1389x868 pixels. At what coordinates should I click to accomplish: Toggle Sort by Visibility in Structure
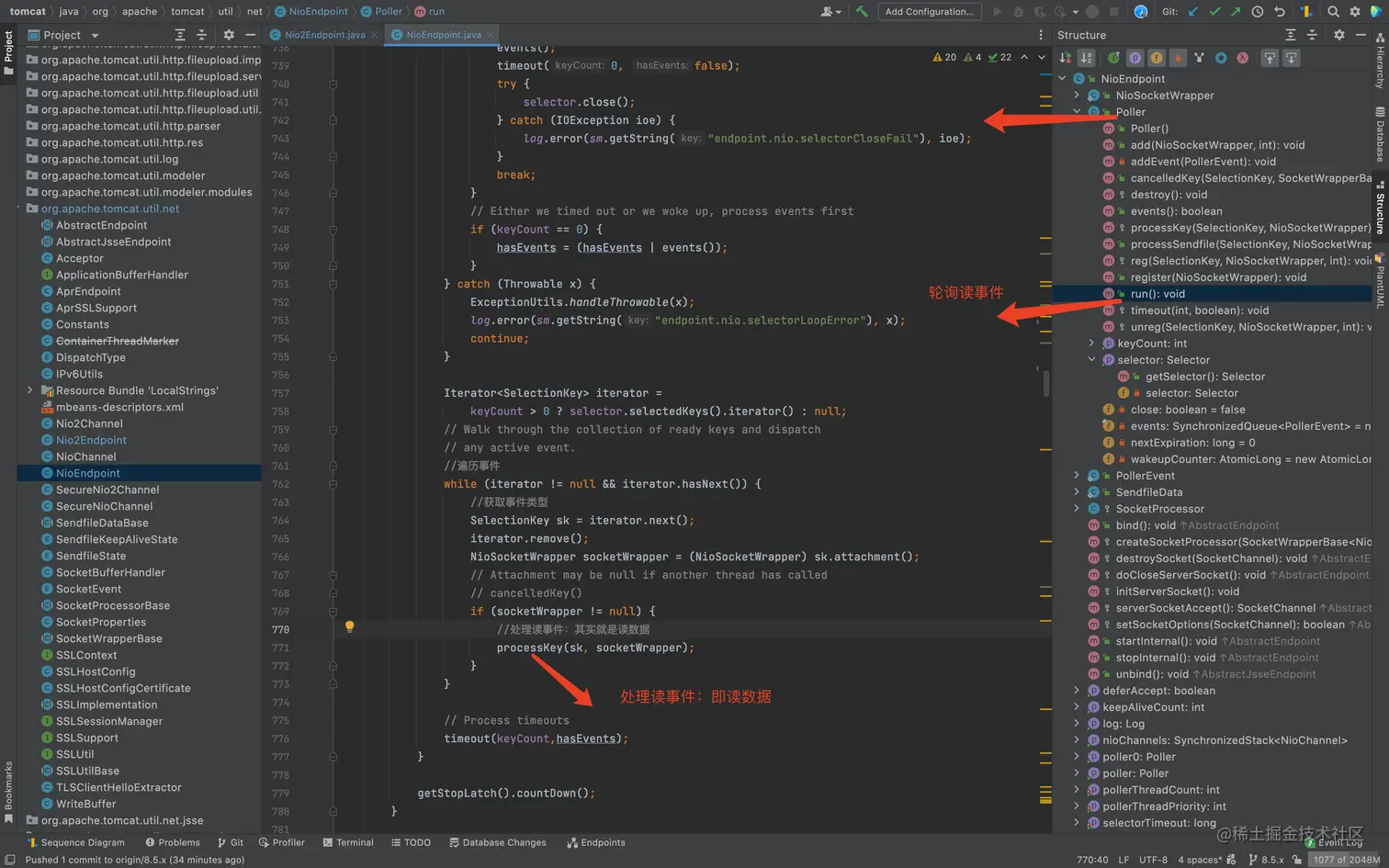coord(1066,58)
